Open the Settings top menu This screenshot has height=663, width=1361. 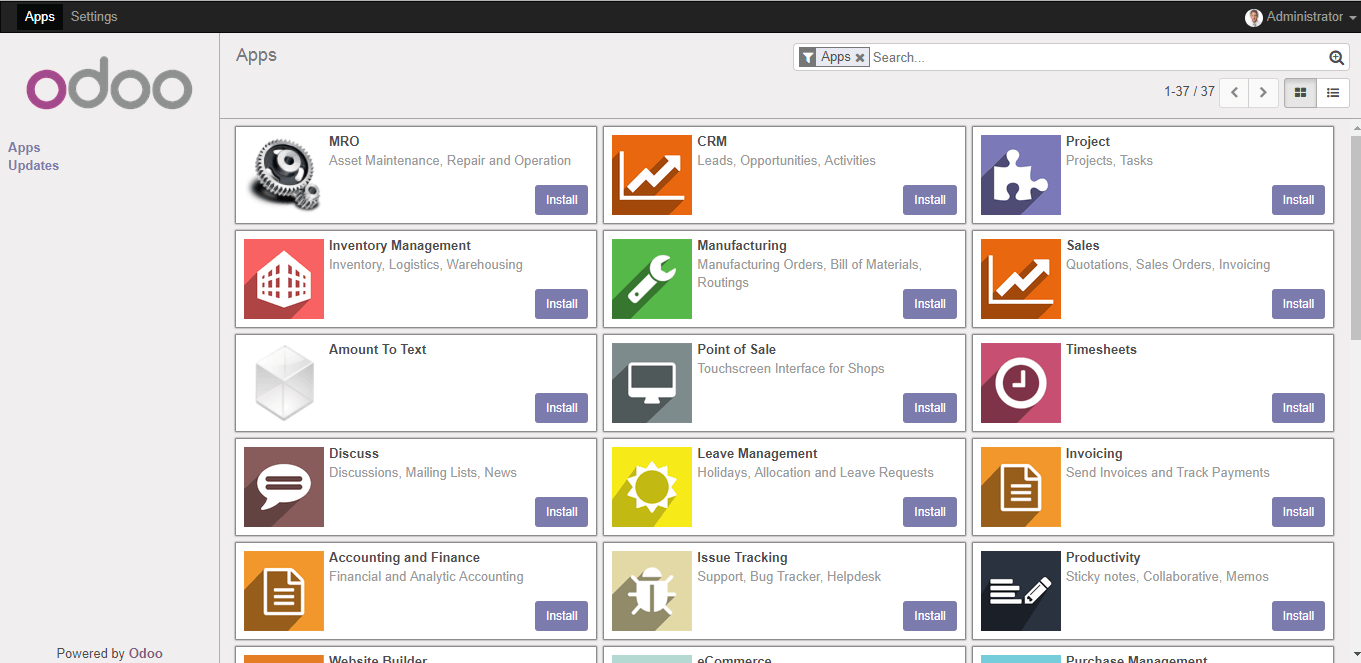coord(94,17)
